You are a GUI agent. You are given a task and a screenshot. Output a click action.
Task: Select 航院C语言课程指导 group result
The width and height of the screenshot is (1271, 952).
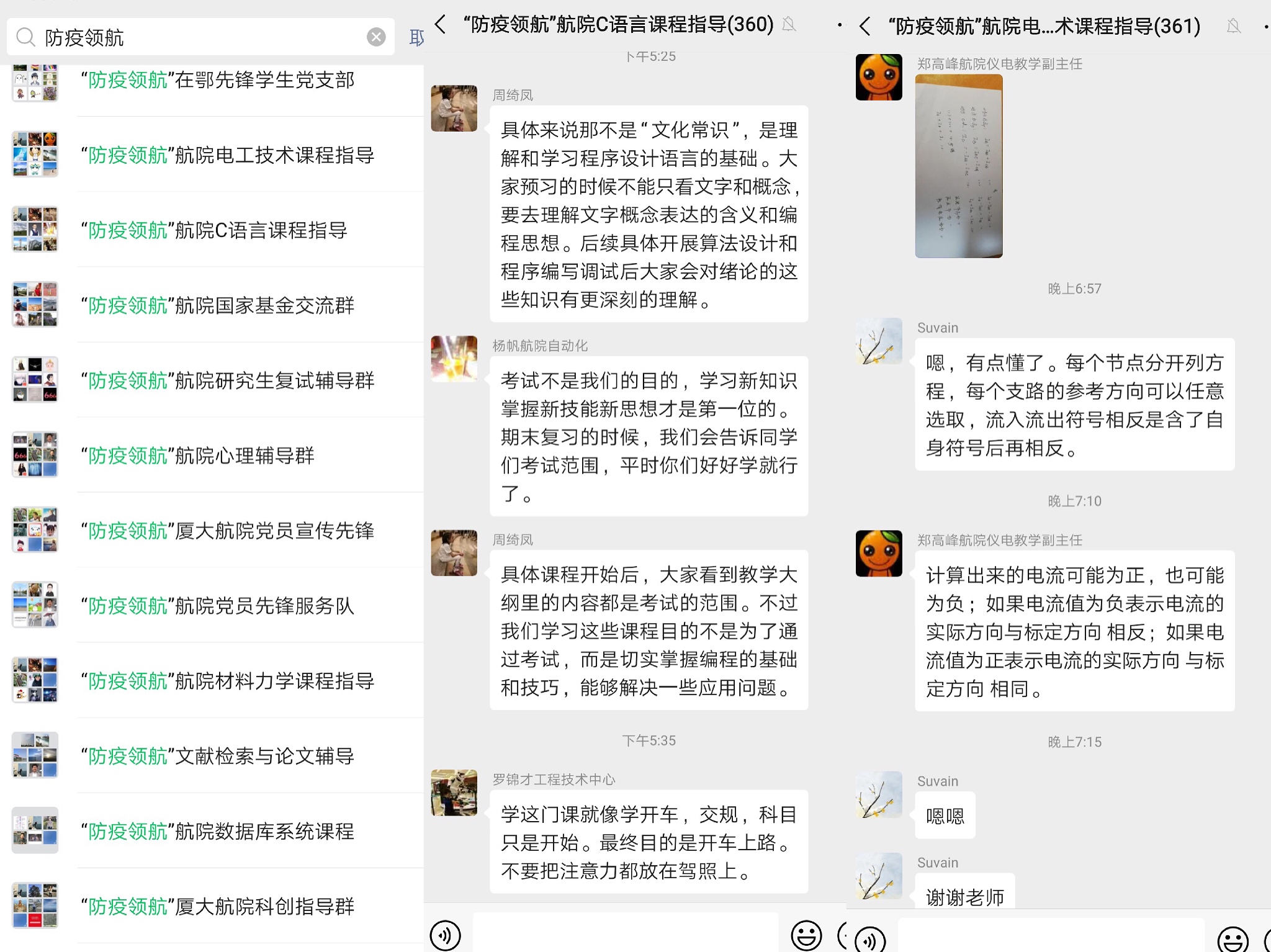pos(212,230)
